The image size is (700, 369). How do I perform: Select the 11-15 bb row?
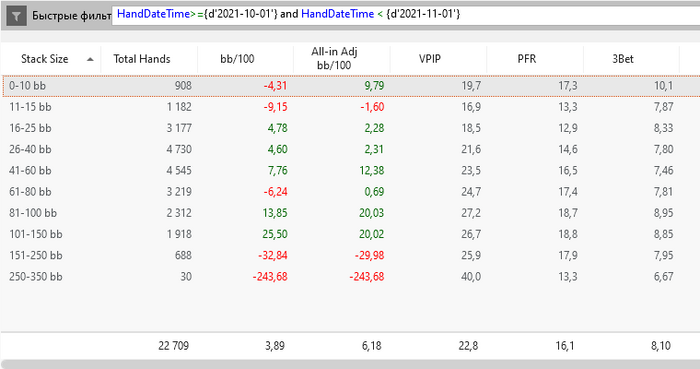(x=350, y=107)
